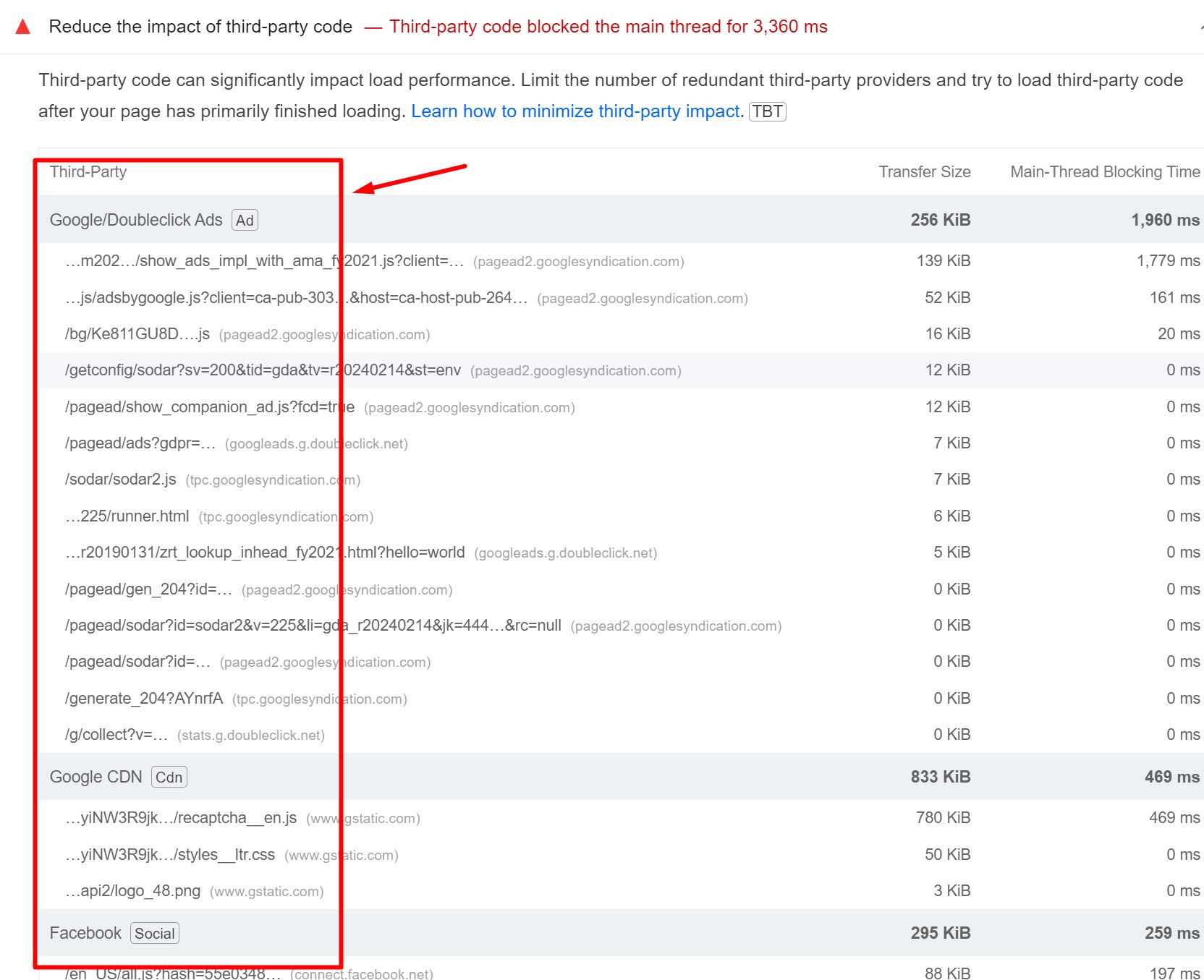
Task: Click the 139 KiB transfer size value
Action: (x=944, y=261)
